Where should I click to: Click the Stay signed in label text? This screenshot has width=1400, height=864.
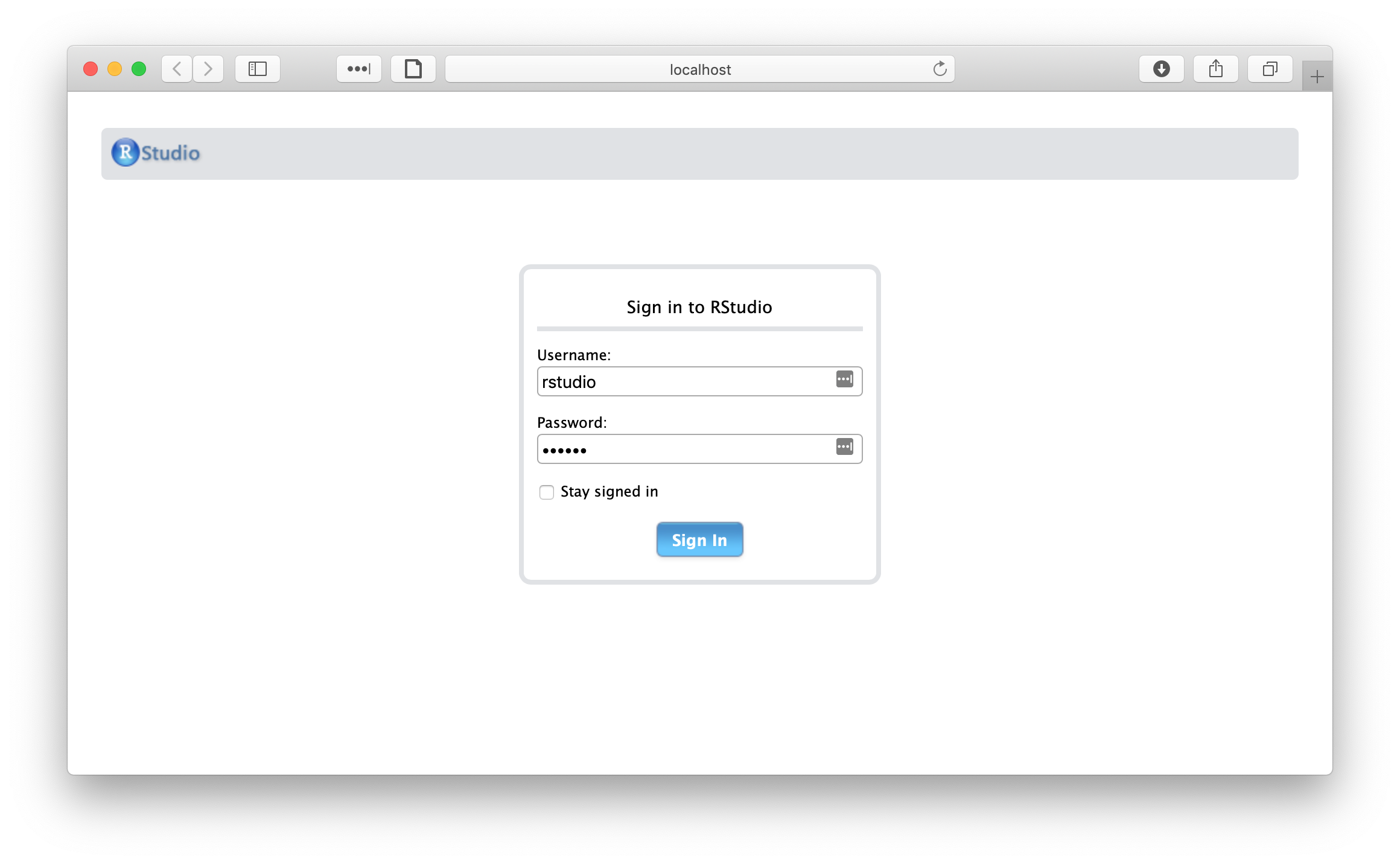(x=609, y=492)
